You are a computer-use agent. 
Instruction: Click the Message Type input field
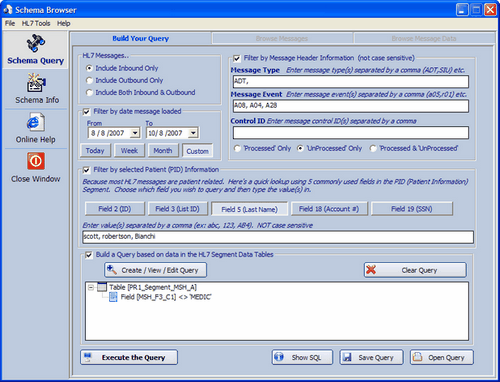tap(351, 81)
